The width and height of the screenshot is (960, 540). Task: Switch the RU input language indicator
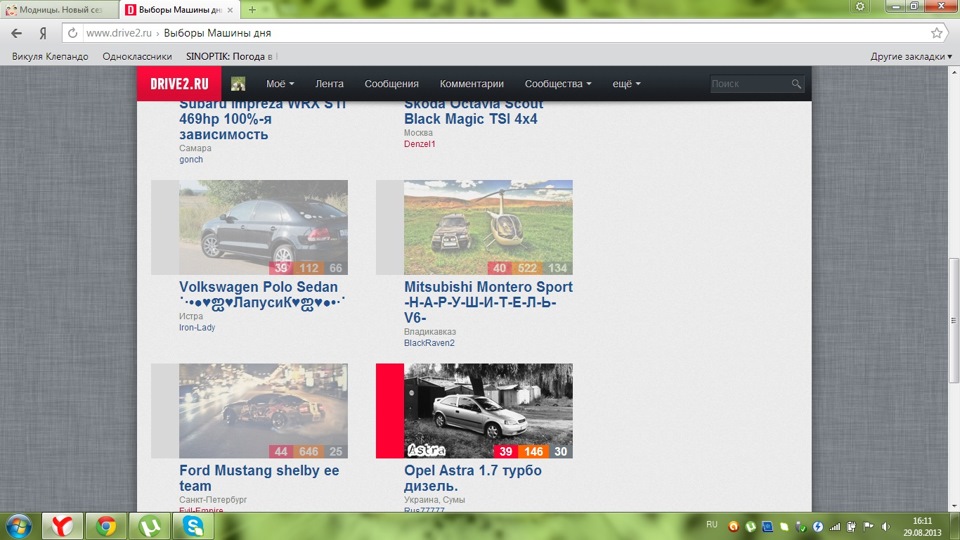tap(711, 525)
